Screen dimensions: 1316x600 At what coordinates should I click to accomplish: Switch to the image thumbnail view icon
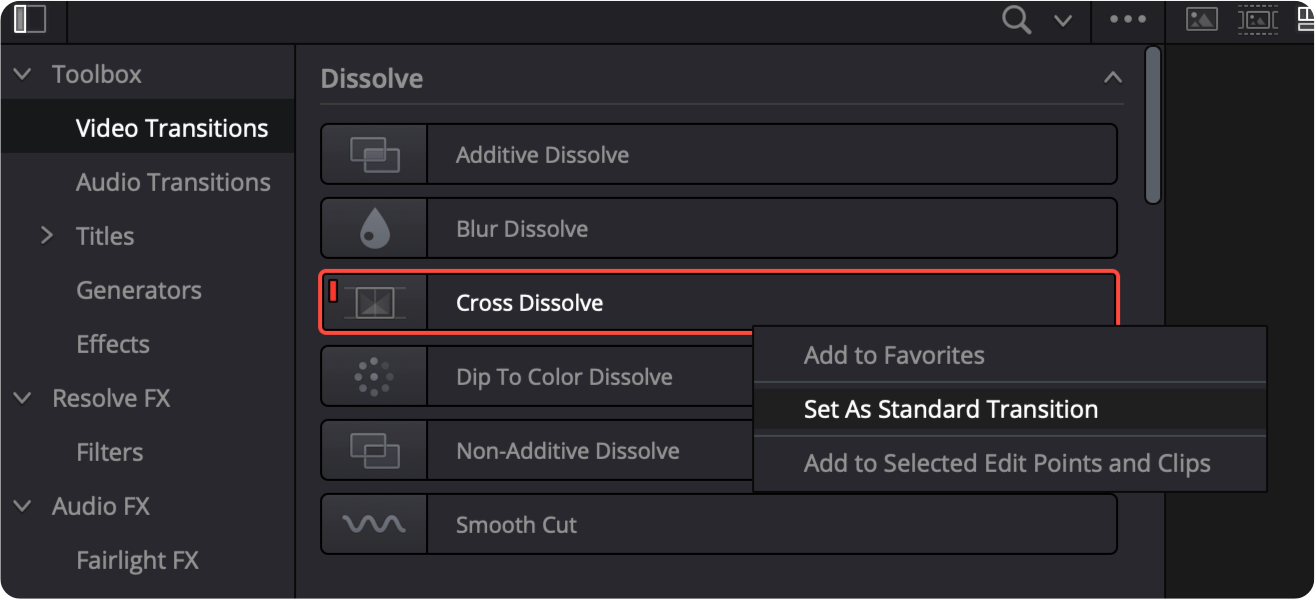[x=1201, y=19]
